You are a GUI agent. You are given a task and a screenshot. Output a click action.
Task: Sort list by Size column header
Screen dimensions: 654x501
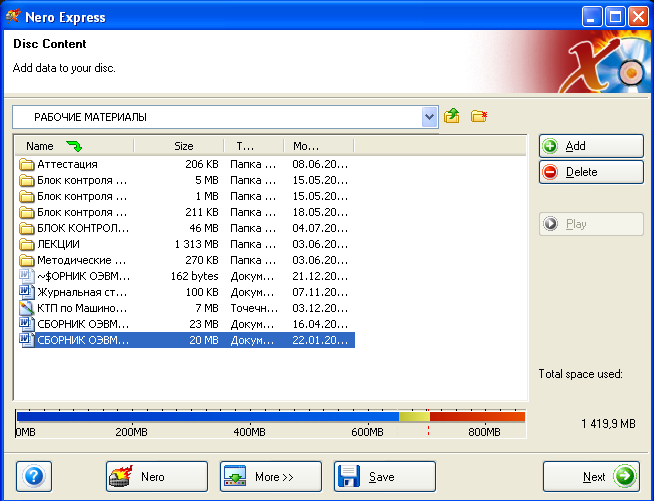179,146
